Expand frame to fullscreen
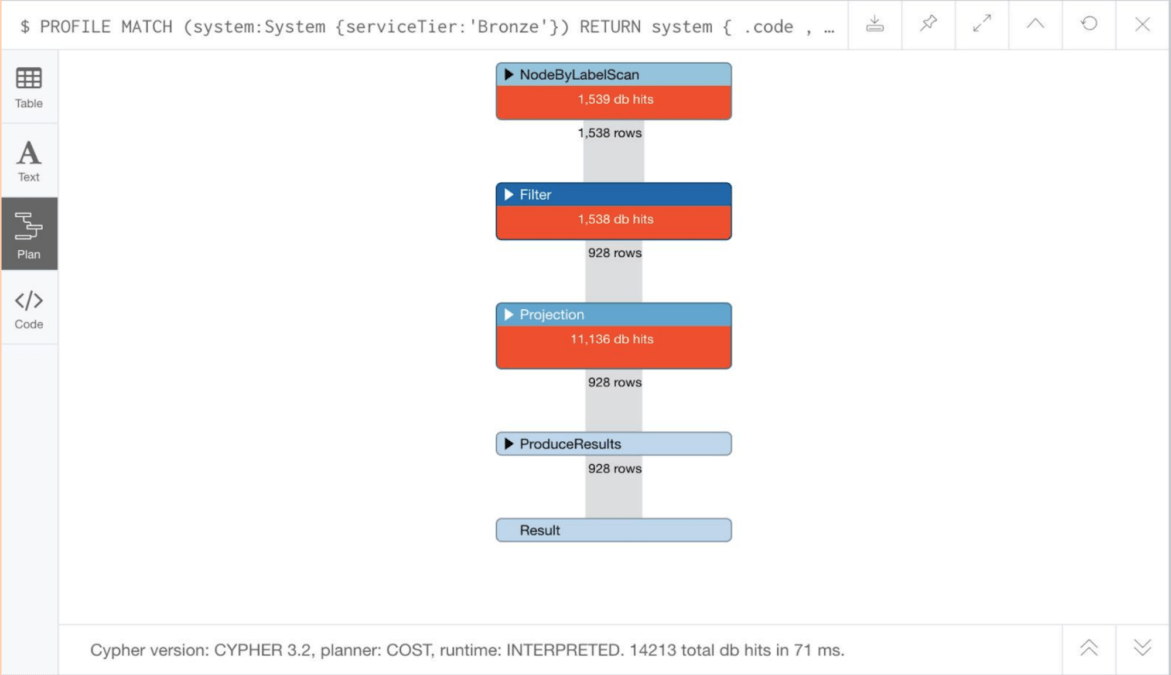The image size is (1171, 675). [x=982, y=25]
